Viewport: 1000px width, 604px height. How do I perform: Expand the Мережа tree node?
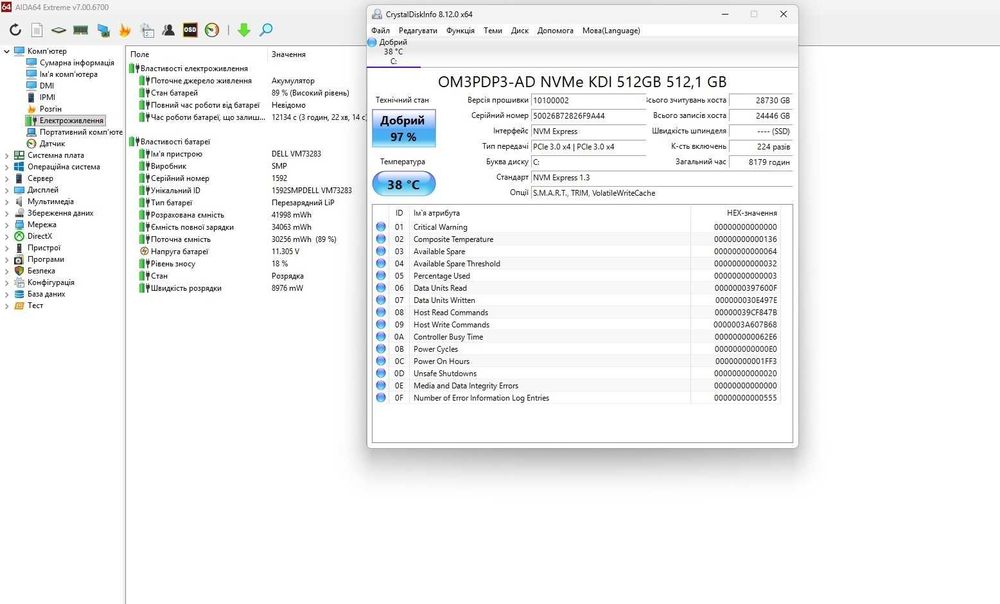[x=6, y=225]
